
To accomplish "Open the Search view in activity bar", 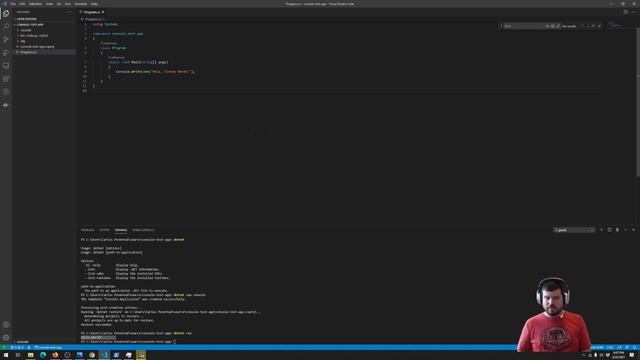I will (x=6, y=27).
